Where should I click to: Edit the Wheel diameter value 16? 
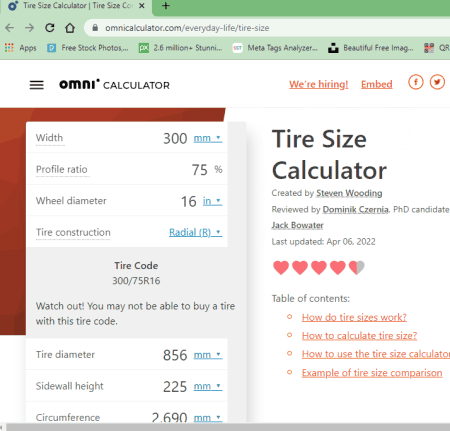click(189, 201)
